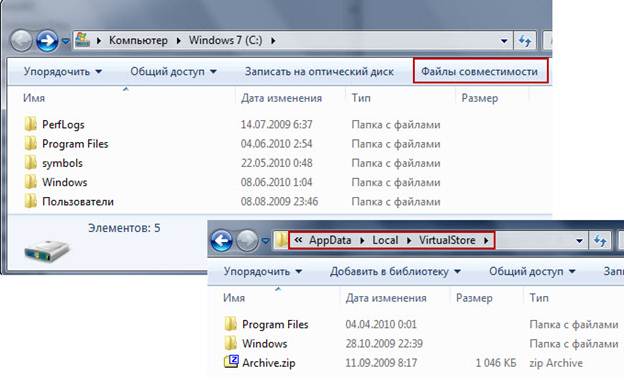The image size is (624, 386).
Task: Open Общий доступ menu in Windows 7 (C:) window
Action: click(x=174, y=72)
